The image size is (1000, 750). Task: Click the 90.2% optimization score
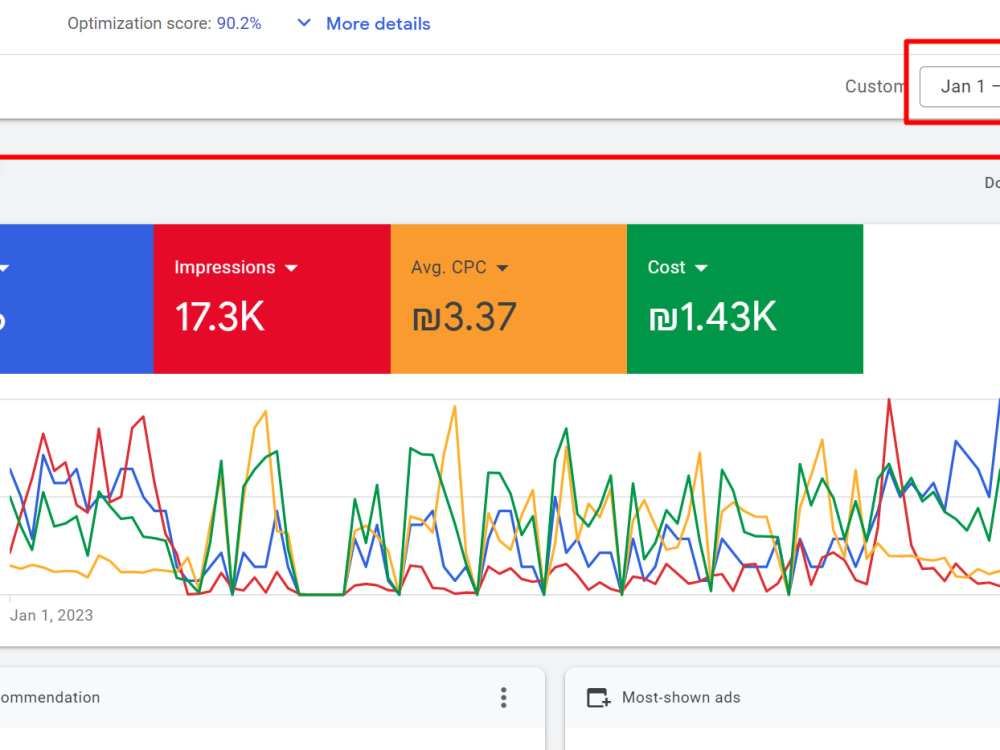point(239,24)
